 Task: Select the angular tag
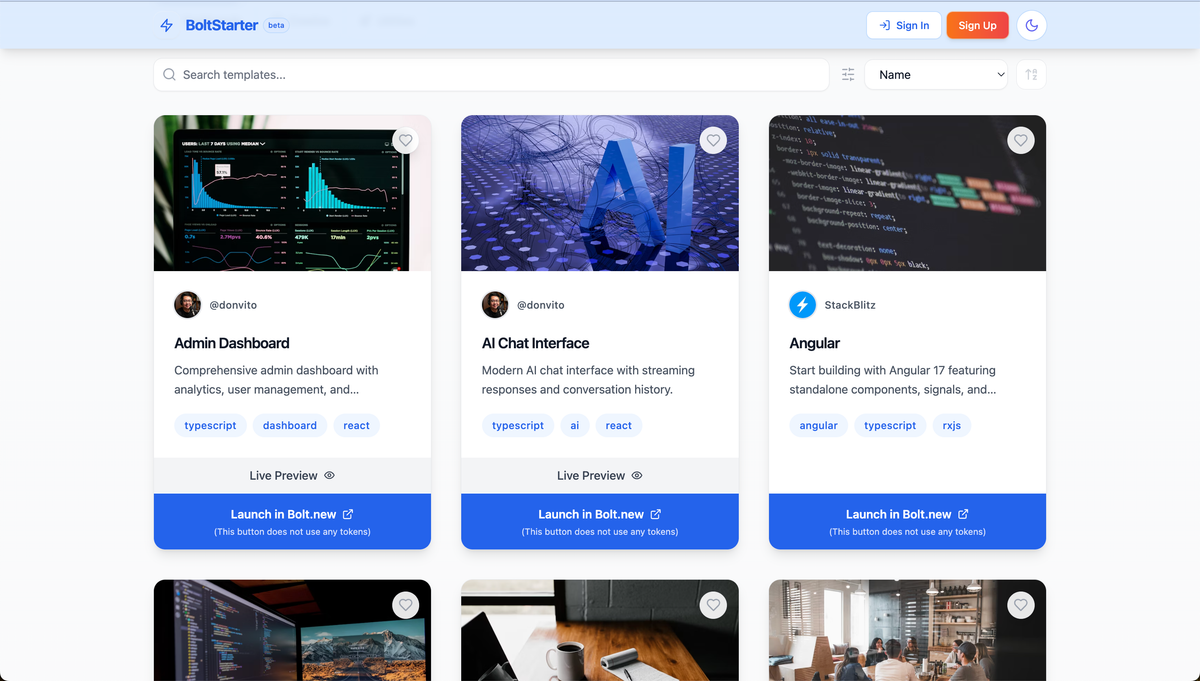tap(818, 425)
